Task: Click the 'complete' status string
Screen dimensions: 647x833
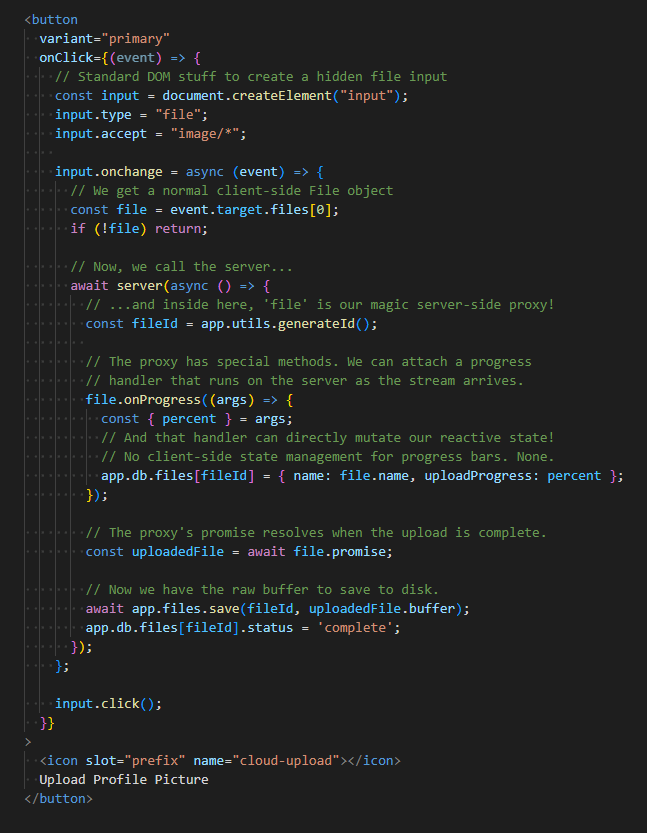Action: point(359,627)
